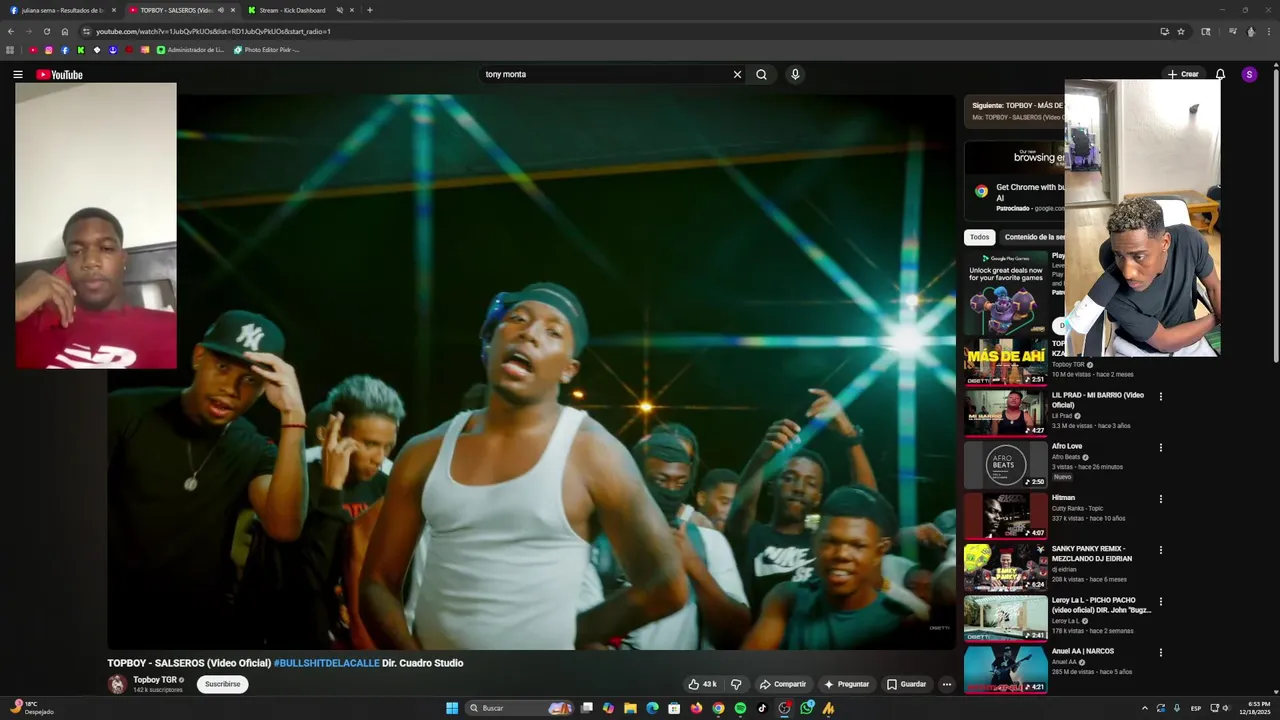This screenshot has width=1280, height=720.
Task: Open options for SANKY PANKY REMIX video
Action: [x=1161, y=550]
